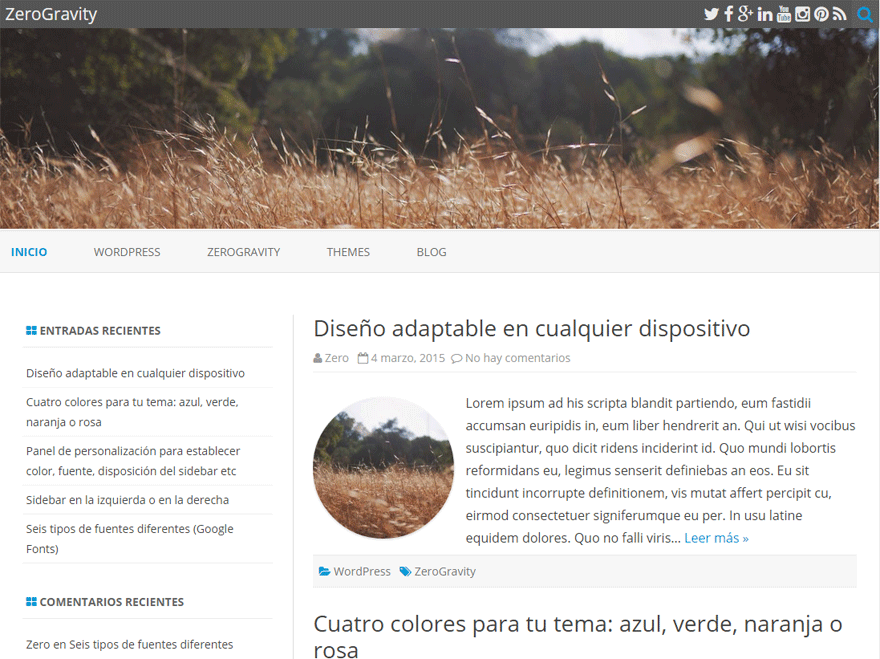
Task: Click the circular grass field thumbnail
Action: click(x=383, y=468)
